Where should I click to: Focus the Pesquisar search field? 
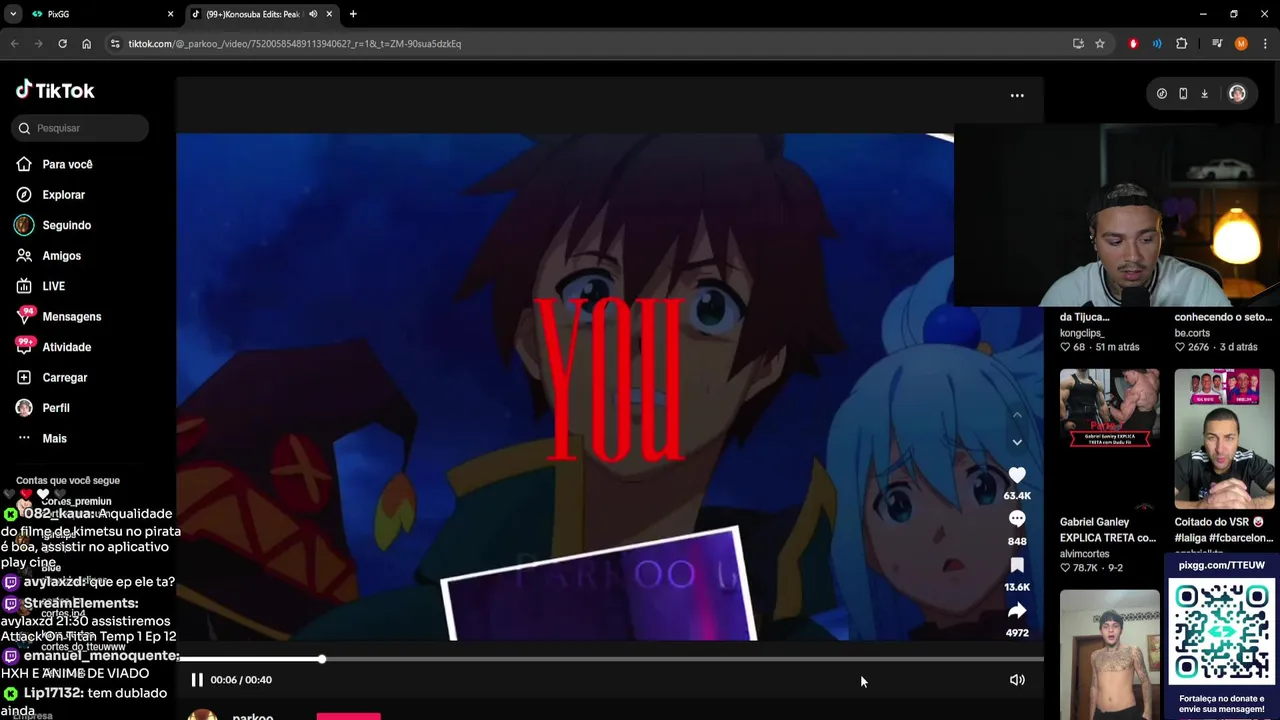point(81,128)
